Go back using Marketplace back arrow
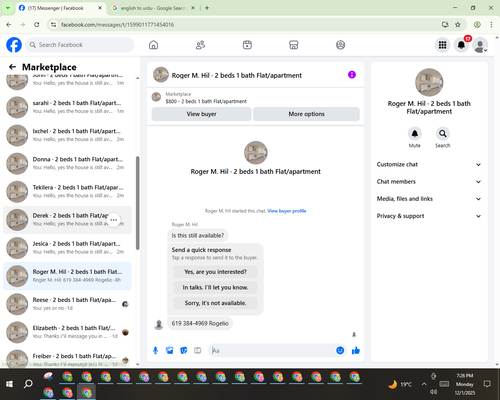 (12, 67)
